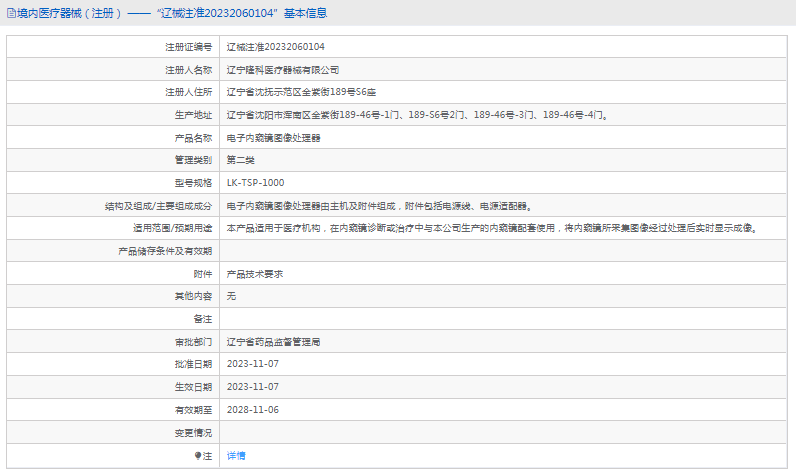
Task: Click the 产品储存条件及有效期 label
Action: (165, 251)
